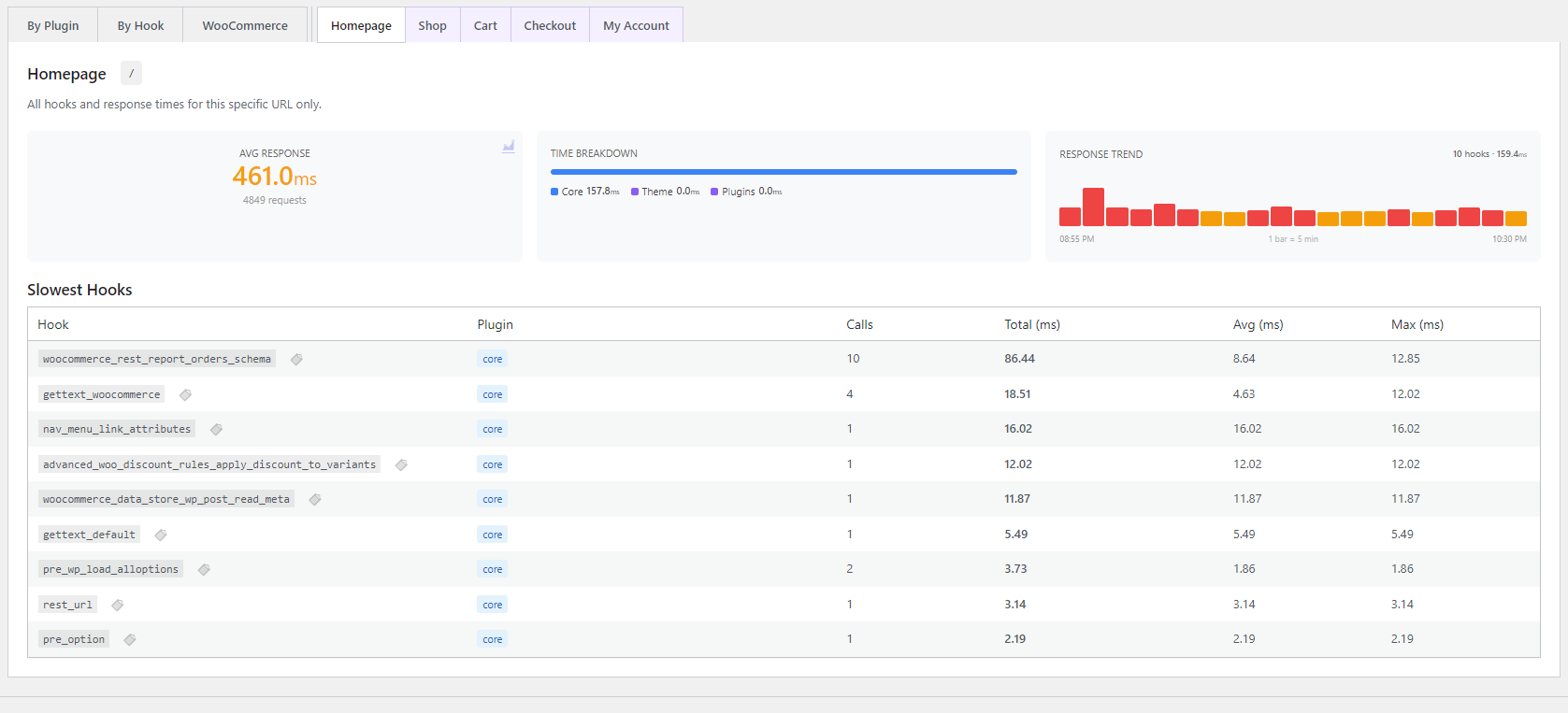Click core badge in gettext_woocommerce row

pyautogui.click(x=493, y=394)
